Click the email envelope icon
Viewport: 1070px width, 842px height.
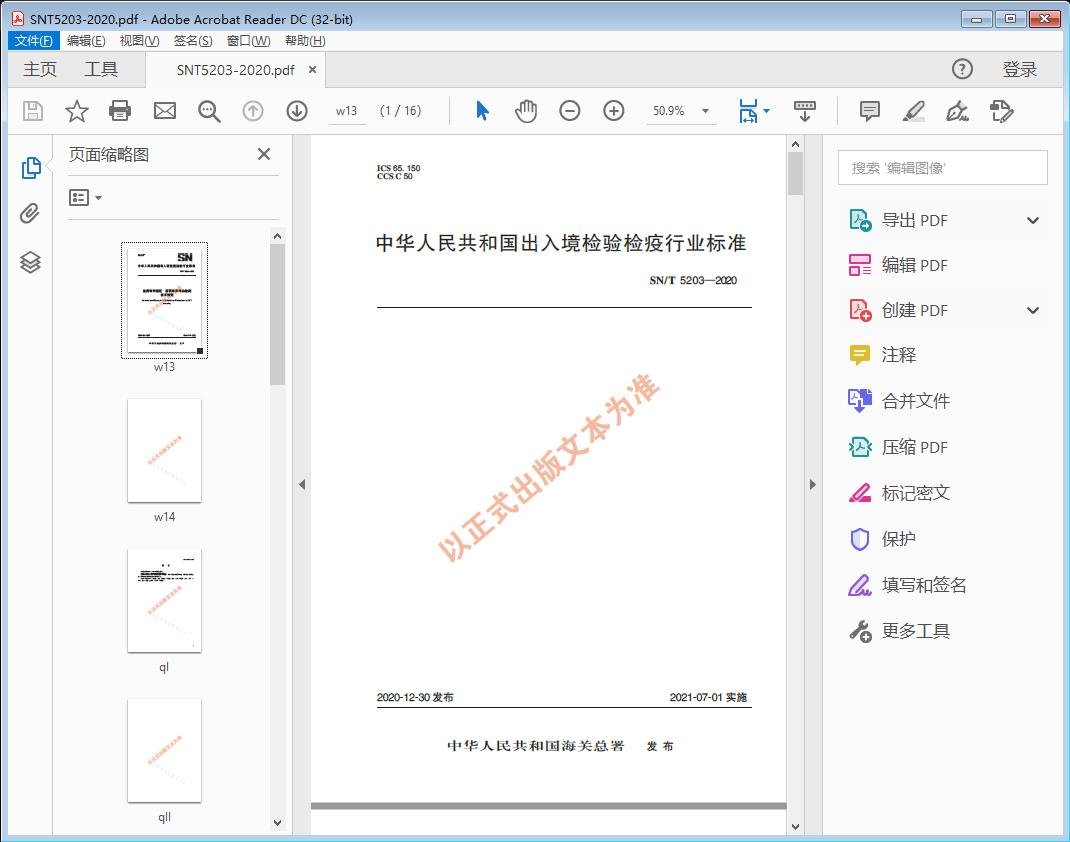[164, 111]
